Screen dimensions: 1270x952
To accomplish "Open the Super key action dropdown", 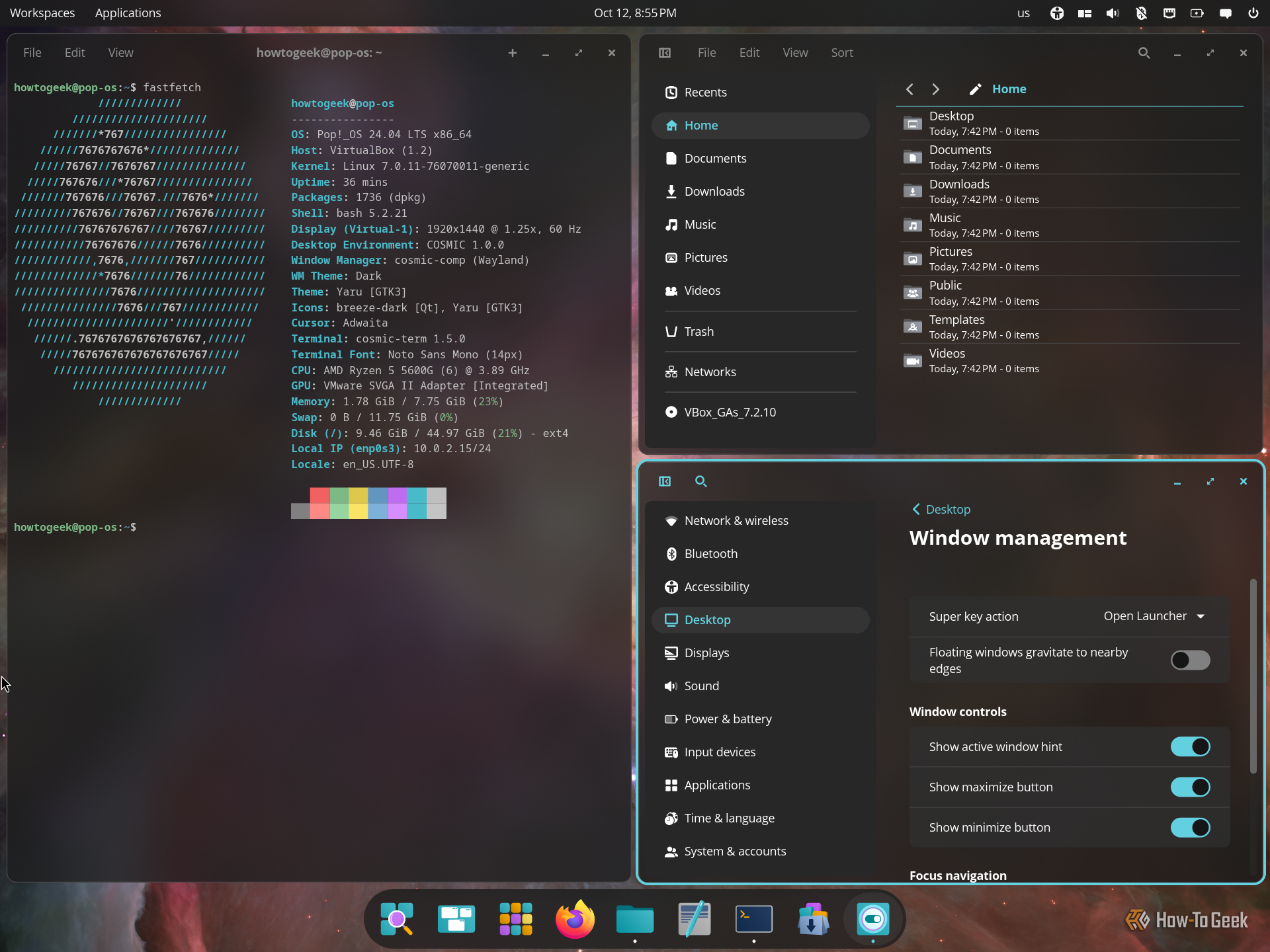I will pyautogui.click(x=1154, y=616).
